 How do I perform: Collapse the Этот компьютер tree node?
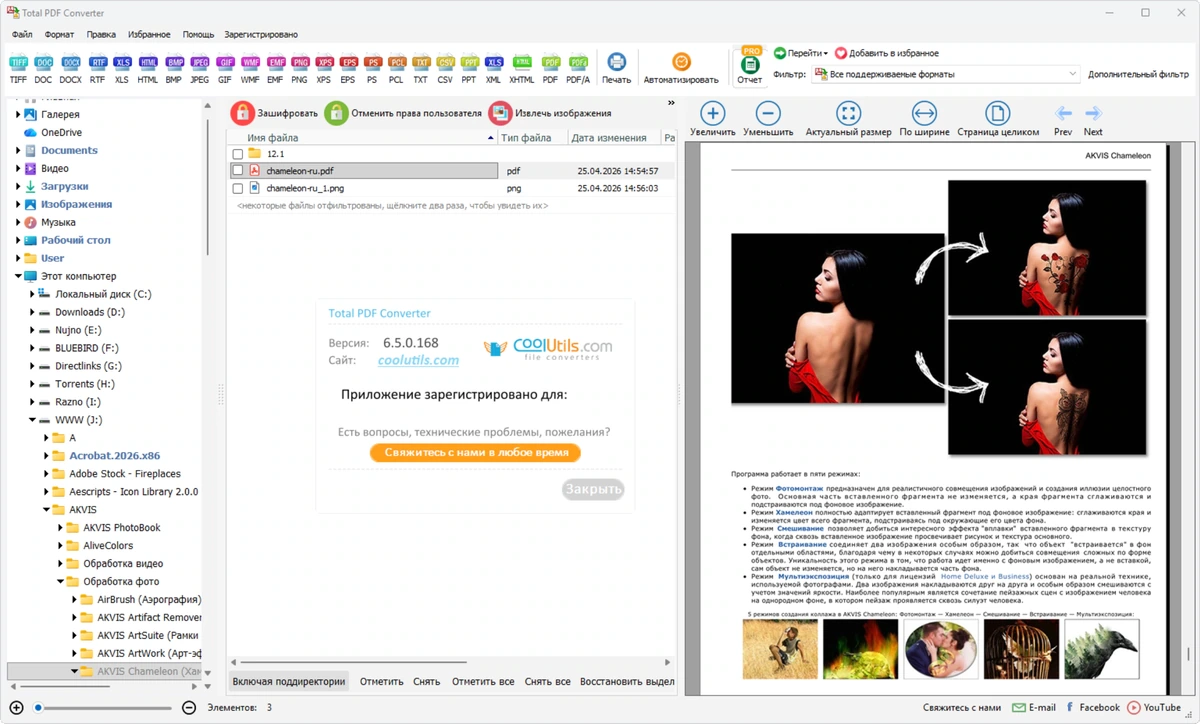click(18, 276)
